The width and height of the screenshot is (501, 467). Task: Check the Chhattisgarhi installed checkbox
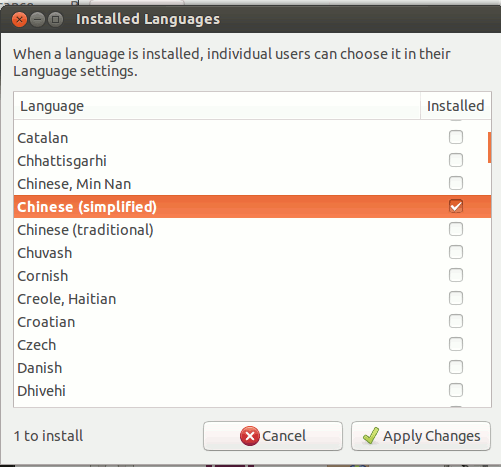click(x=456, y=160)
